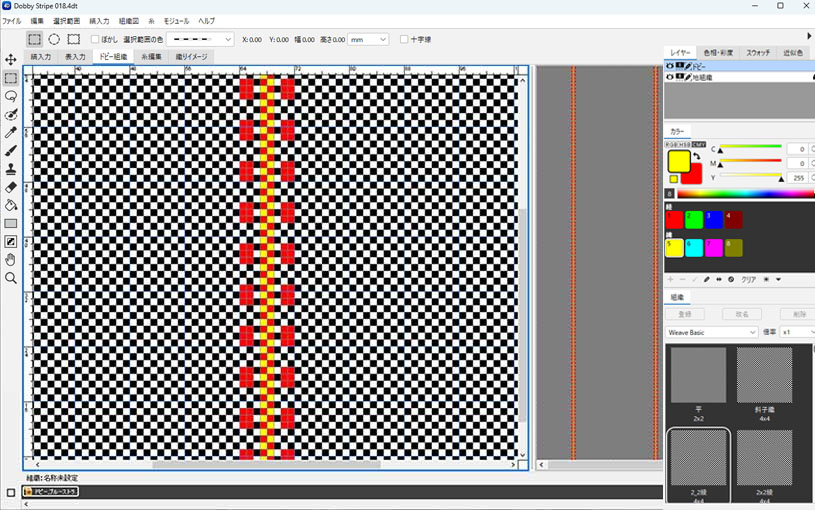
Task: Click the swap foreground/background colors arrow
Action: pyautogui.click(x=696, y=156)
